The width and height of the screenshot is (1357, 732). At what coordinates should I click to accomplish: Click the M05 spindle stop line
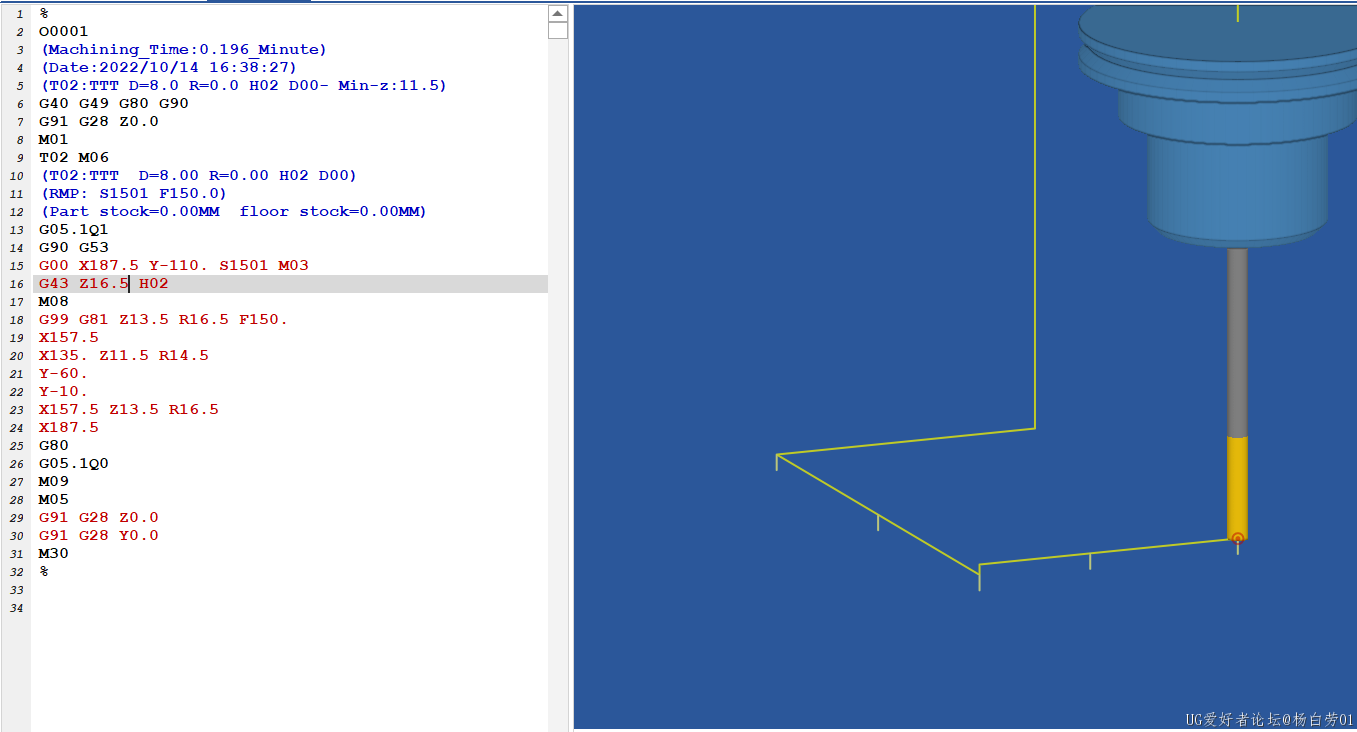[x=54, y=499]
